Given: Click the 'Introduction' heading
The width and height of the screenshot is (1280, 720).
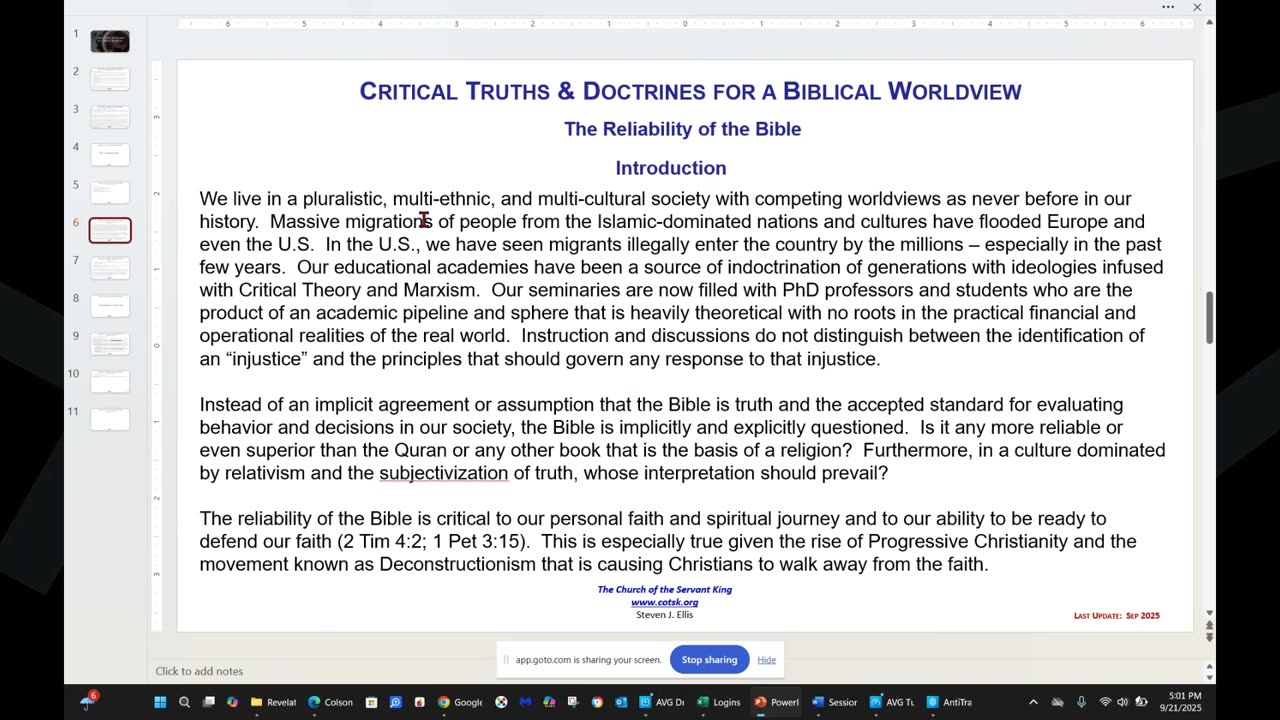Looking at the screenshot, I should [x=671, y=168].
